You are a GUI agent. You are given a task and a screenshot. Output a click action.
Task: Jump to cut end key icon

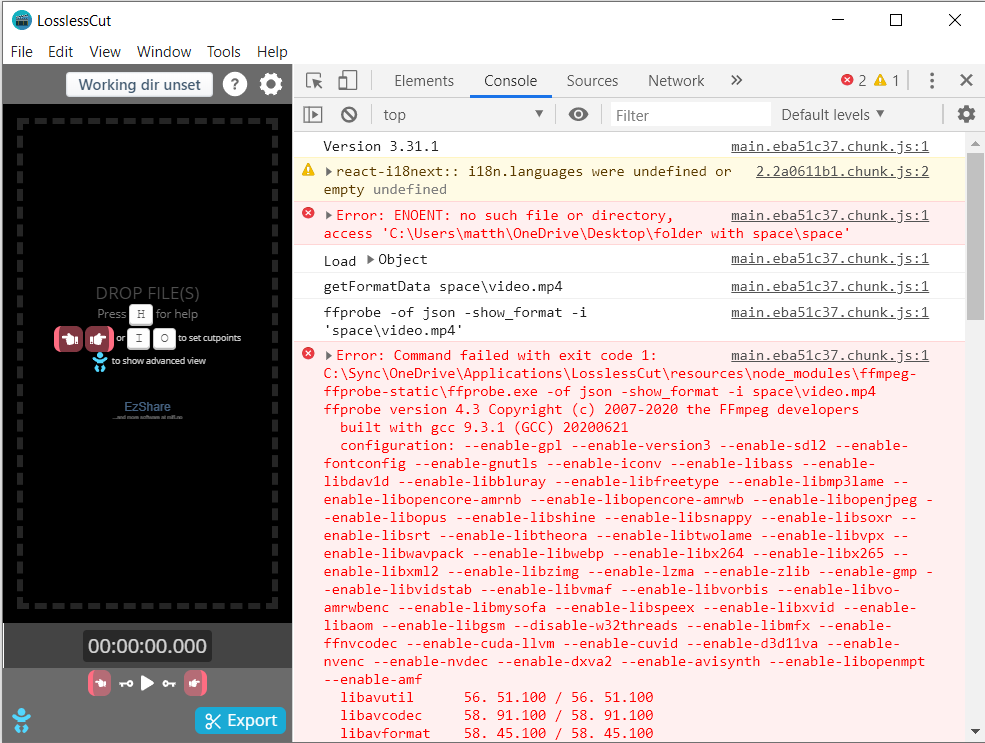coord(169,683)
